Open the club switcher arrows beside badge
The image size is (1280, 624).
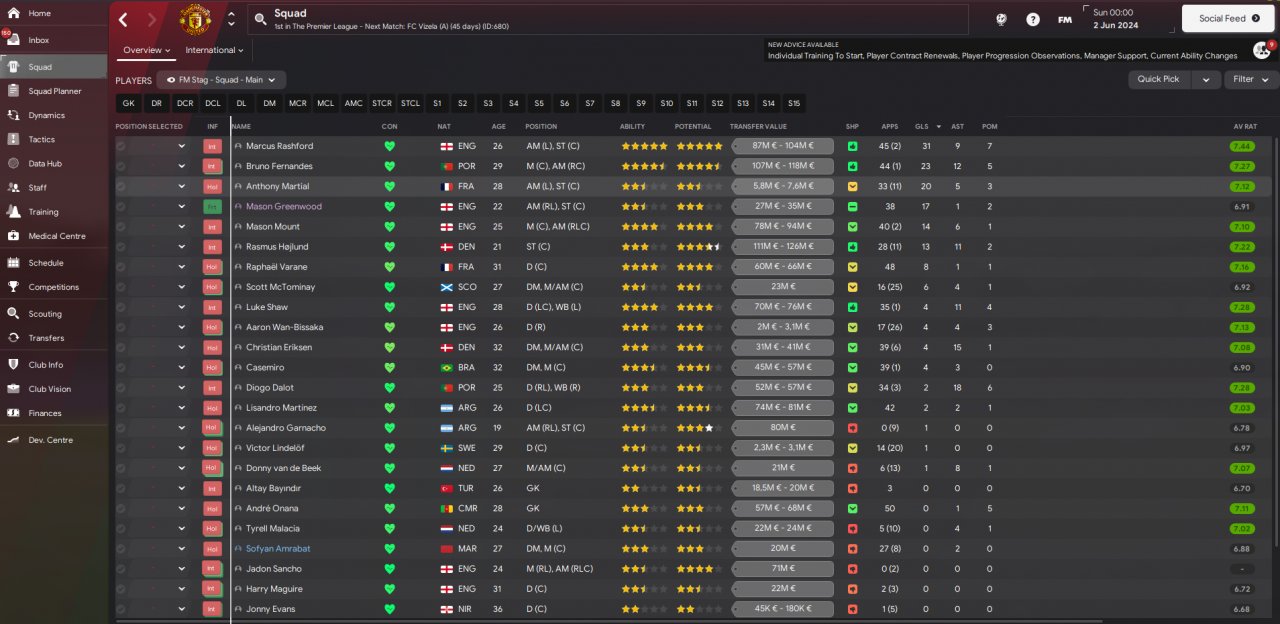231,19
